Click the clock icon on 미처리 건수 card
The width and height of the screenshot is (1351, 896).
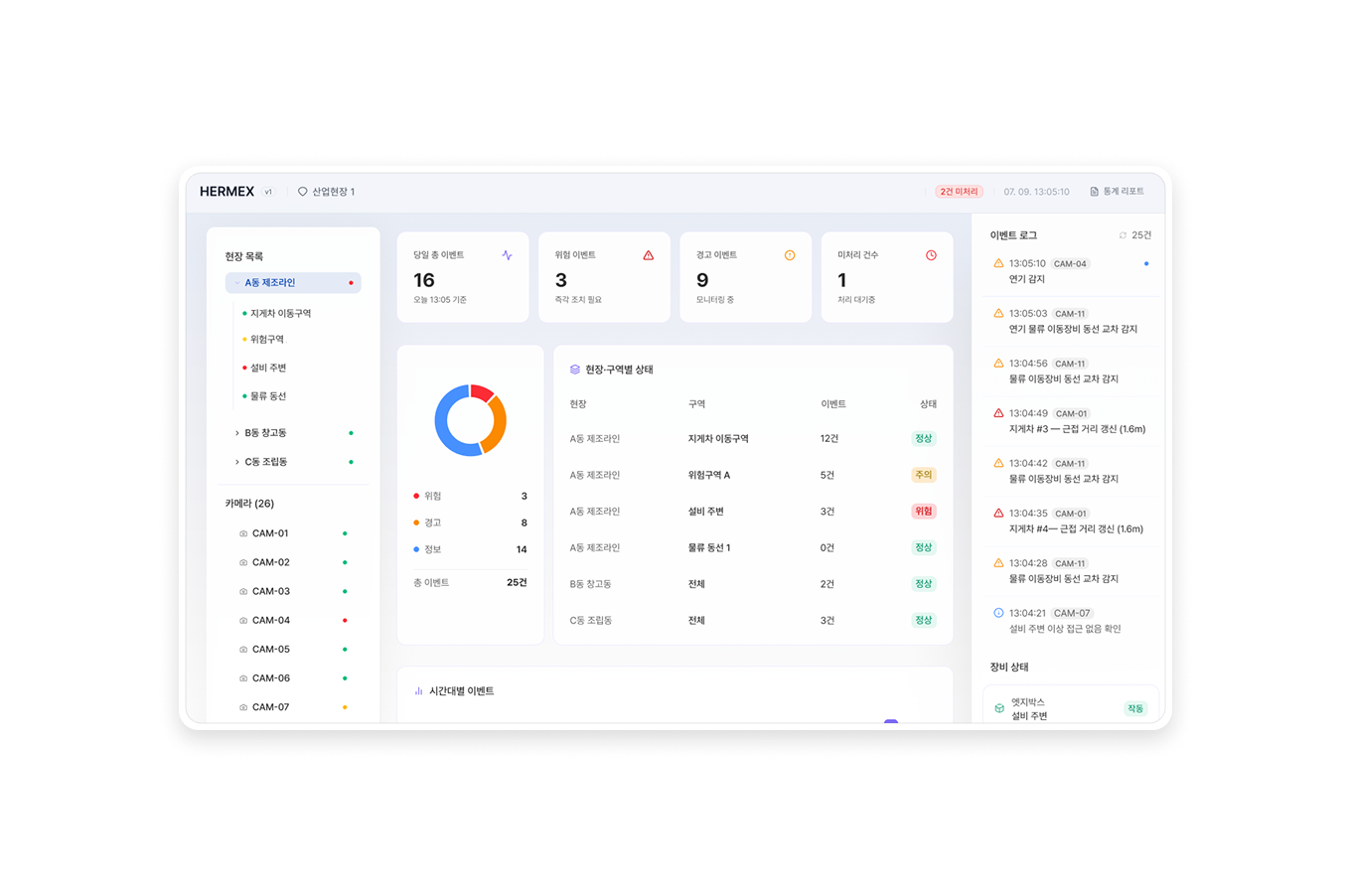[931, 255]
